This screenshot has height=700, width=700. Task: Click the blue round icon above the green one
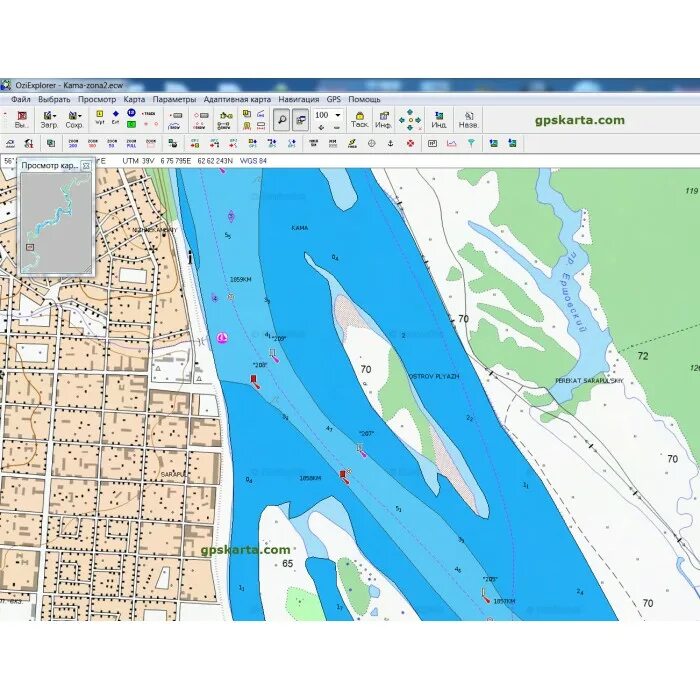tap(131, 113)
